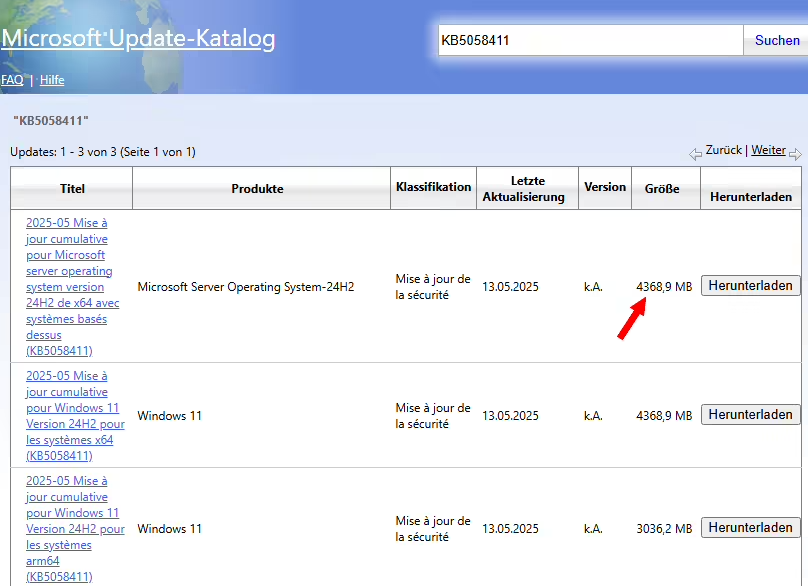Image resolution: width=808 pixels, height=586 pixels.
Task: Sort results by the Titel column
Action: [70, 187]
